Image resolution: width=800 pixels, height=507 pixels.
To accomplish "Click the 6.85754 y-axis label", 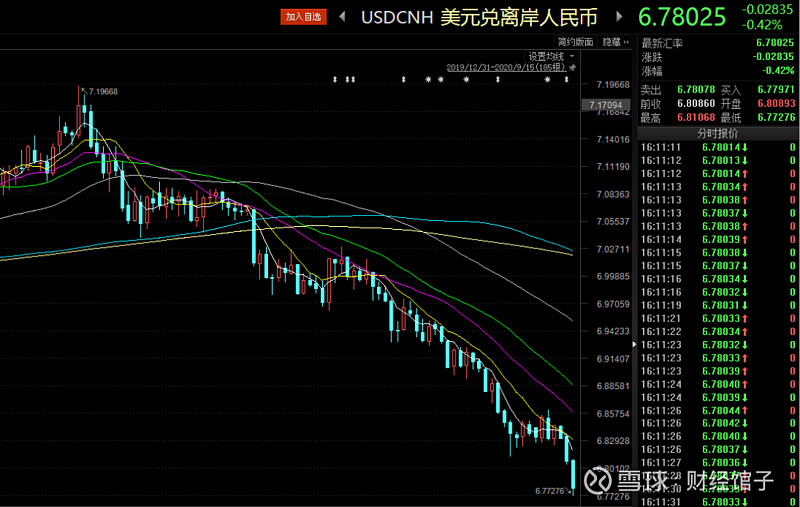I will point(613,414).
